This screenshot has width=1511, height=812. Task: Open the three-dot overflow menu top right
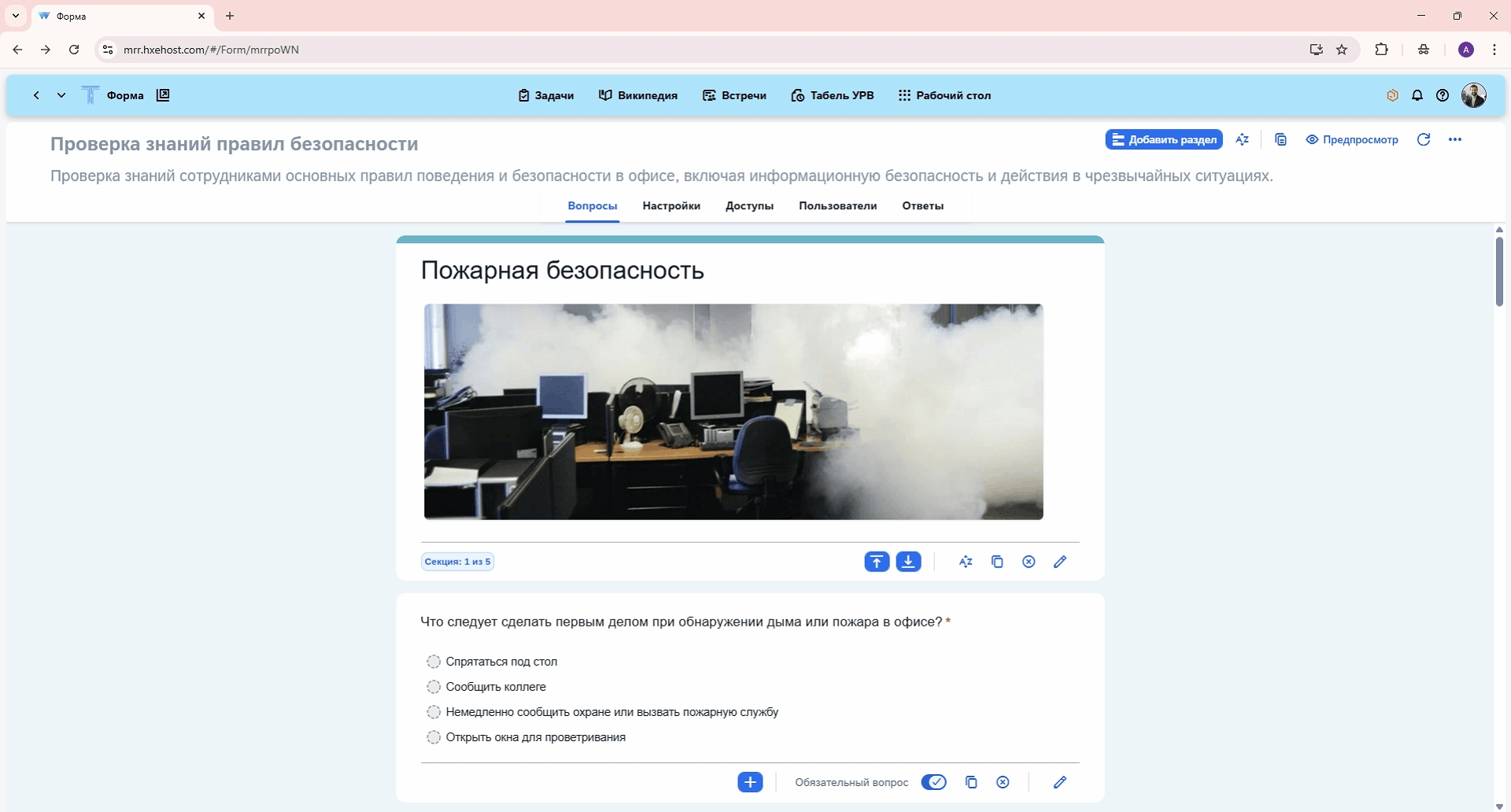[x=1455, y=139]
